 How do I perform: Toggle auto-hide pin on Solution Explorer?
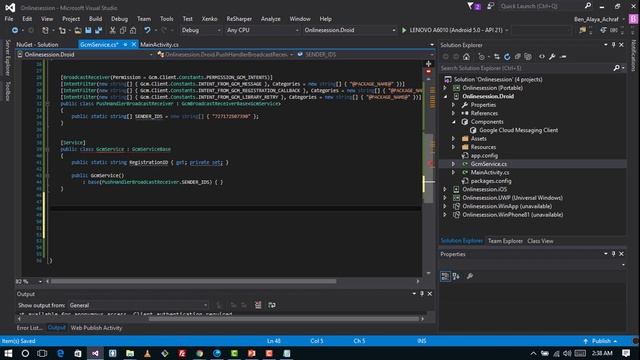tap(613, 45)
